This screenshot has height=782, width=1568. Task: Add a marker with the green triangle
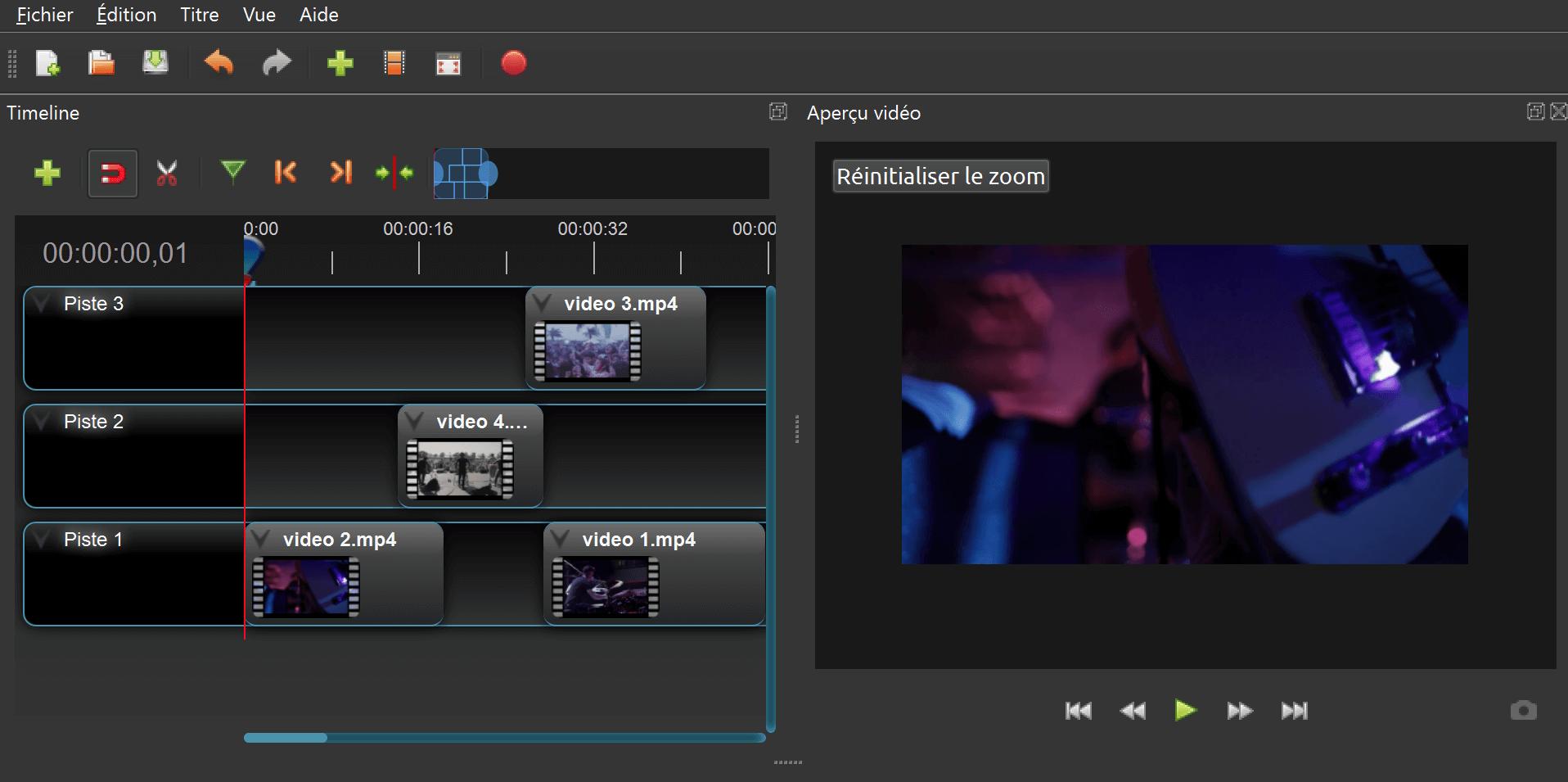(233, 171)
